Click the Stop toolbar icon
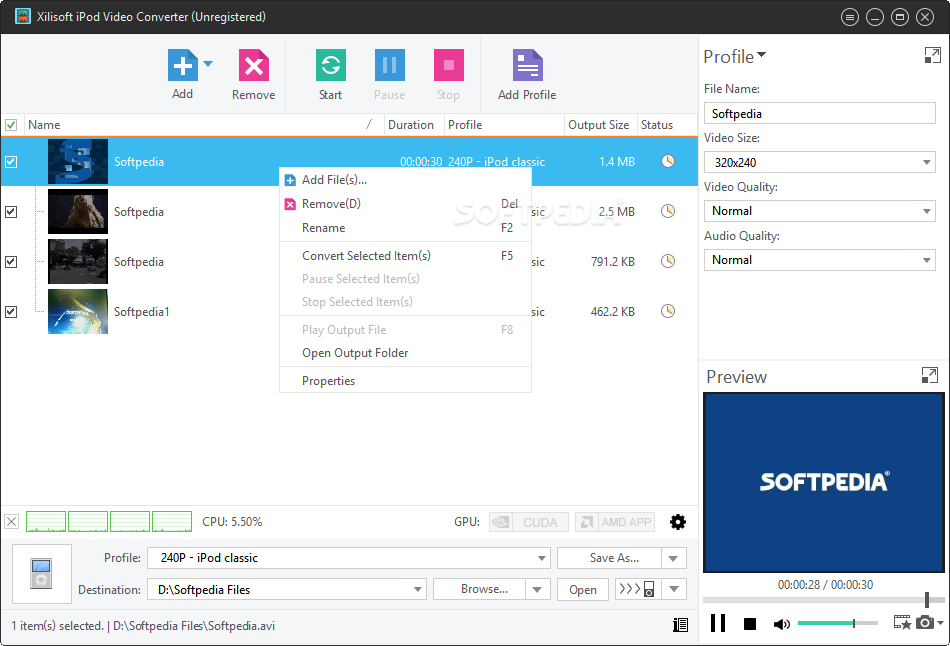The width and height of the screenshot is (950, 646). click(x=448, y=65)
